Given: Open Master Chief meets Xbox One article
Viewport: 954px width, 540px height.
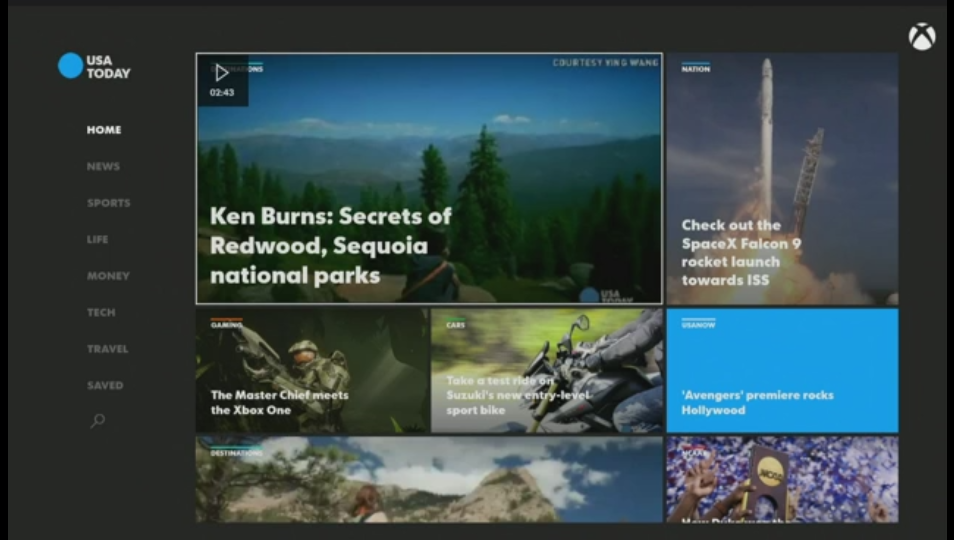Looking at the screenshot, I should point(279,402).
